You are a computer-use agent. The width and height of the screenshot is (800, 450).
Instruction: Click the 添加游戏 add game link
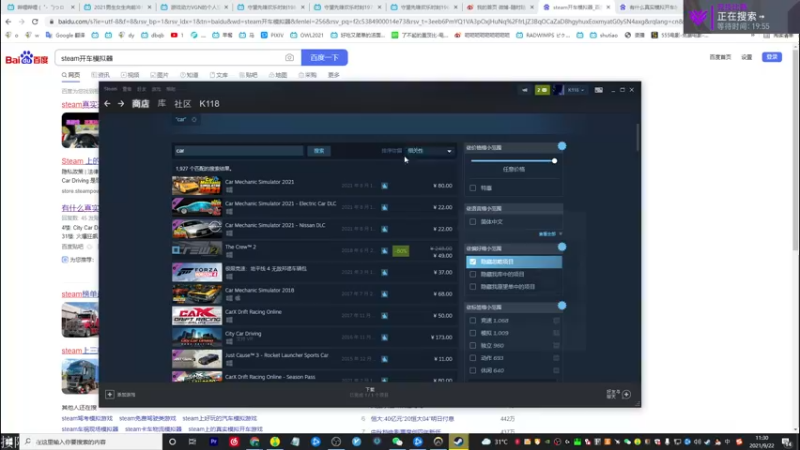pos(126,395)
